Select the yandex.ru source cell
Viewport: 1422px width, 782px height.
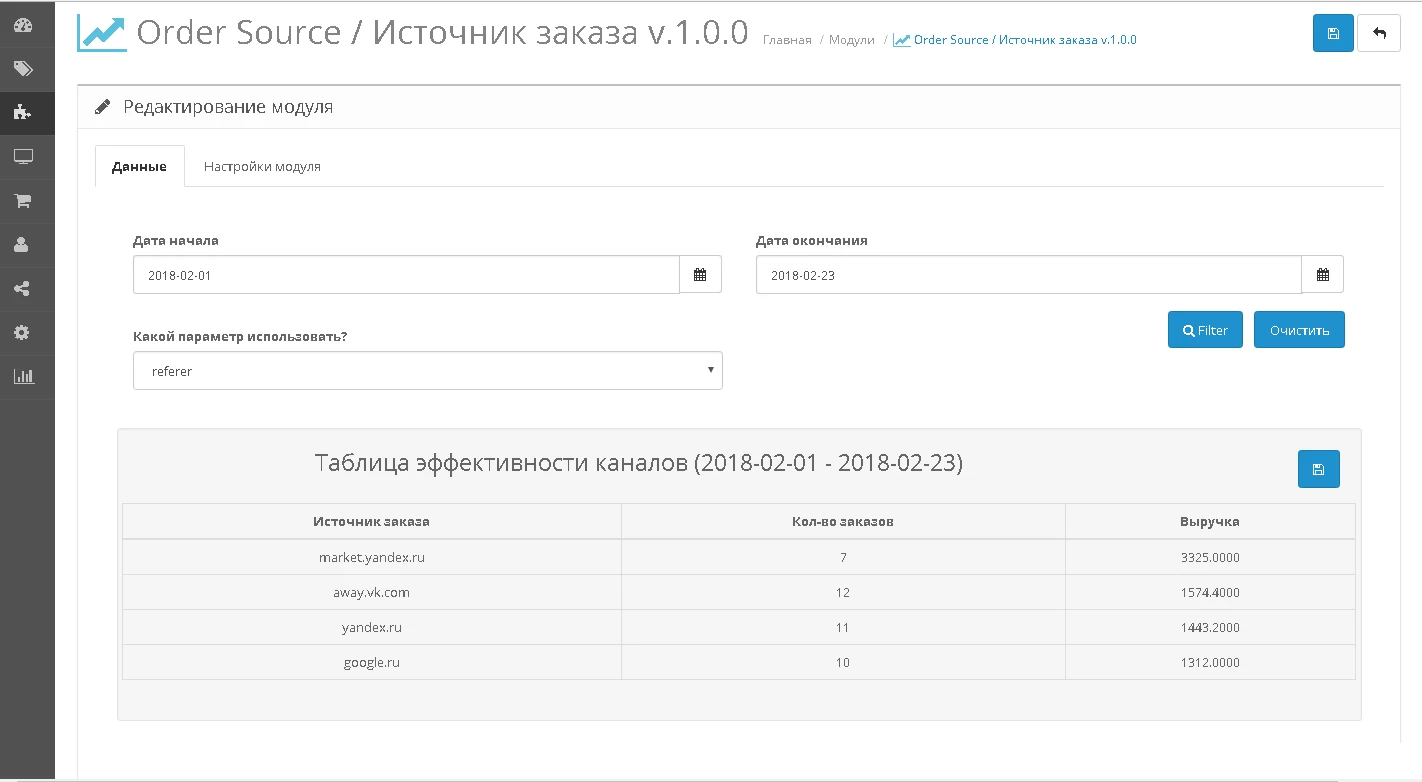click(371, 627)
